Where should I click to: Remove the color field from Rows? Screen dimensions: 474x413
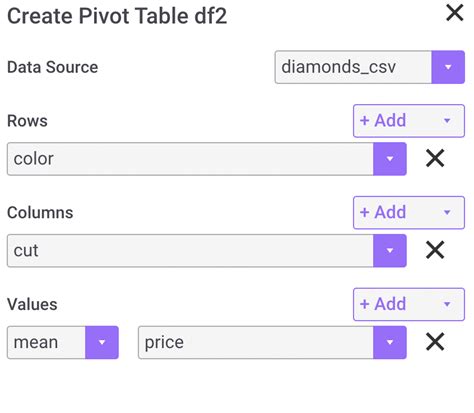point(435,158)
